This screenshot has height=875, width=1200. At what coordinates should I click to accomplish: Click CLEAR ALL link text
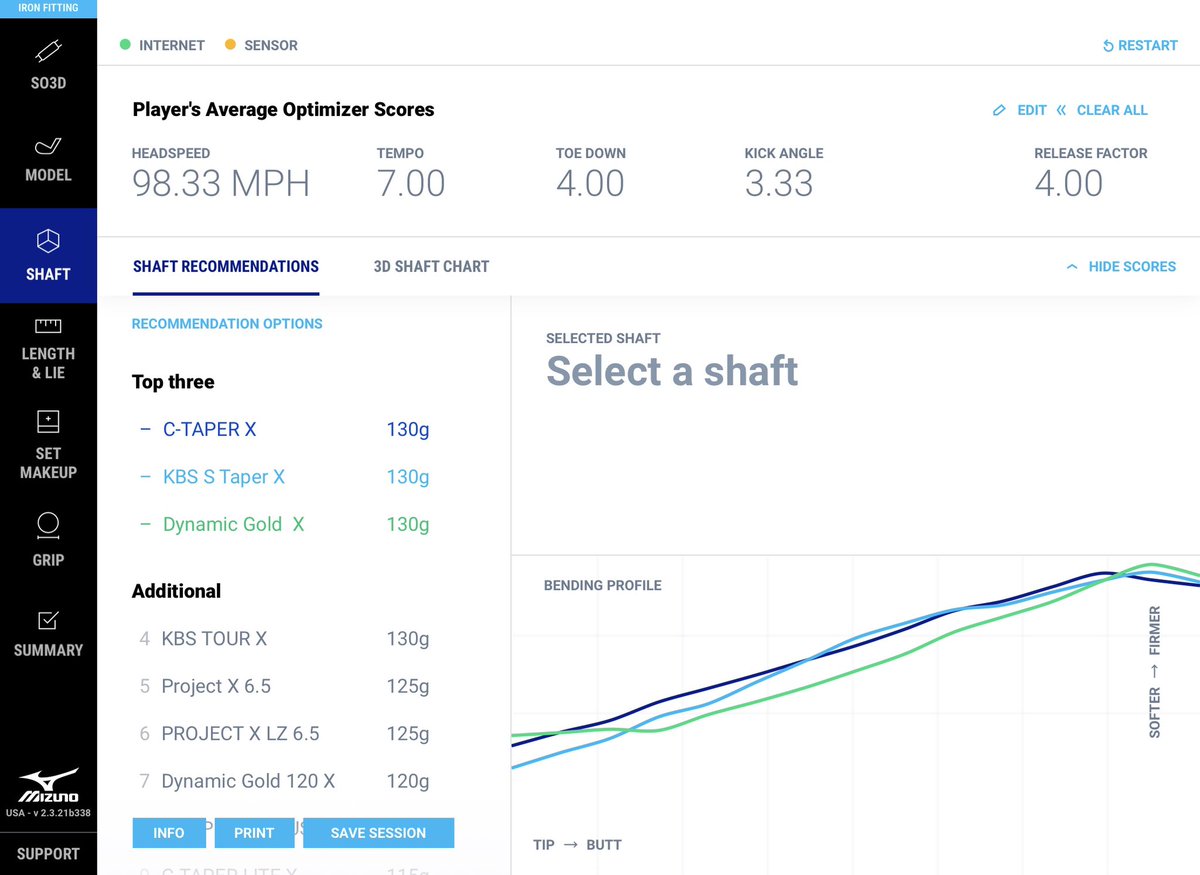(x=1112, y=110)
